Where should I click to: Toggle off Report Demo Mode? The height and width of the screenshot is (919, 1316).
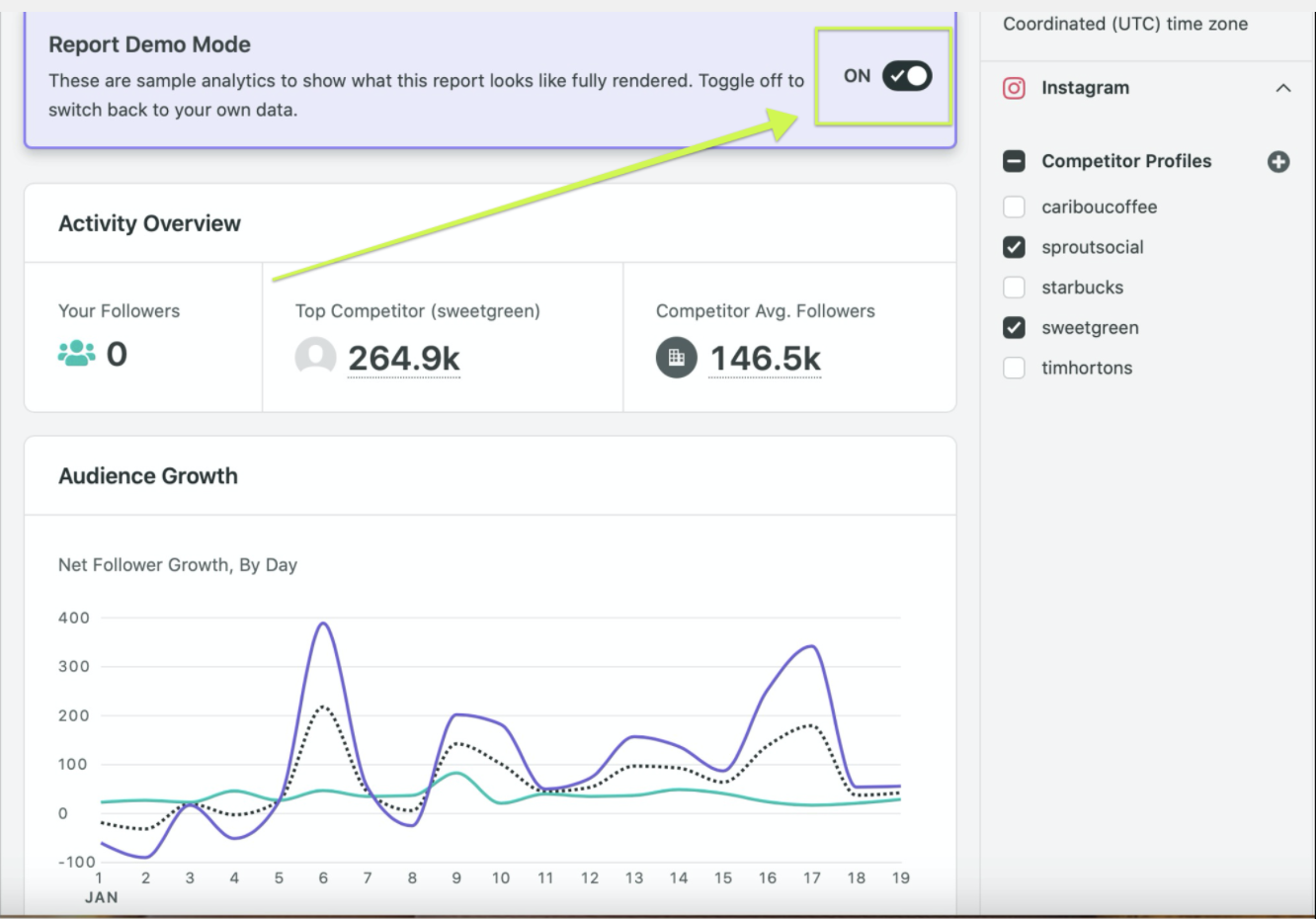907,74
